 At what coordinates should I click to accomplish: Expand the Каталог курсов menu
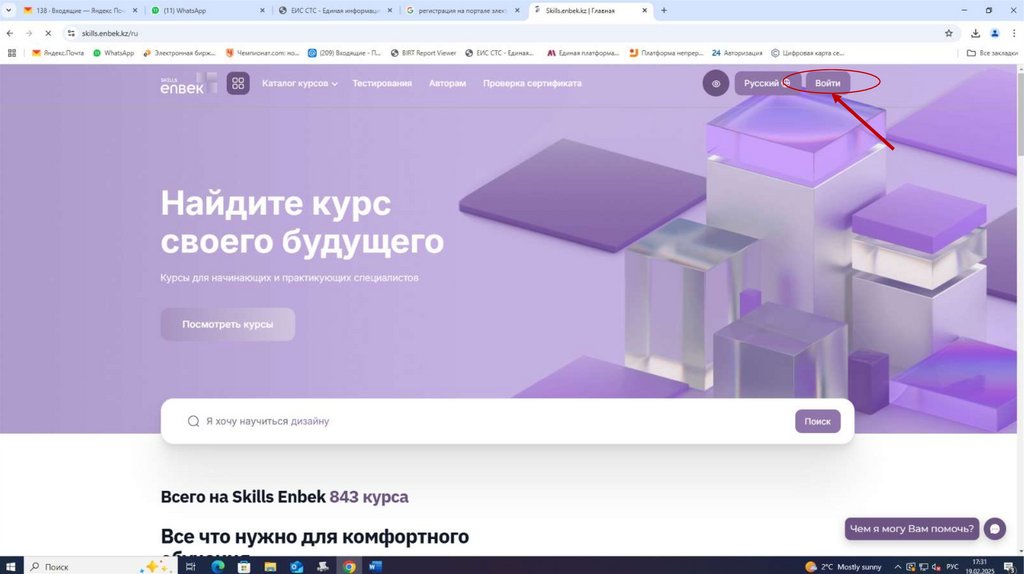point(300,84)
